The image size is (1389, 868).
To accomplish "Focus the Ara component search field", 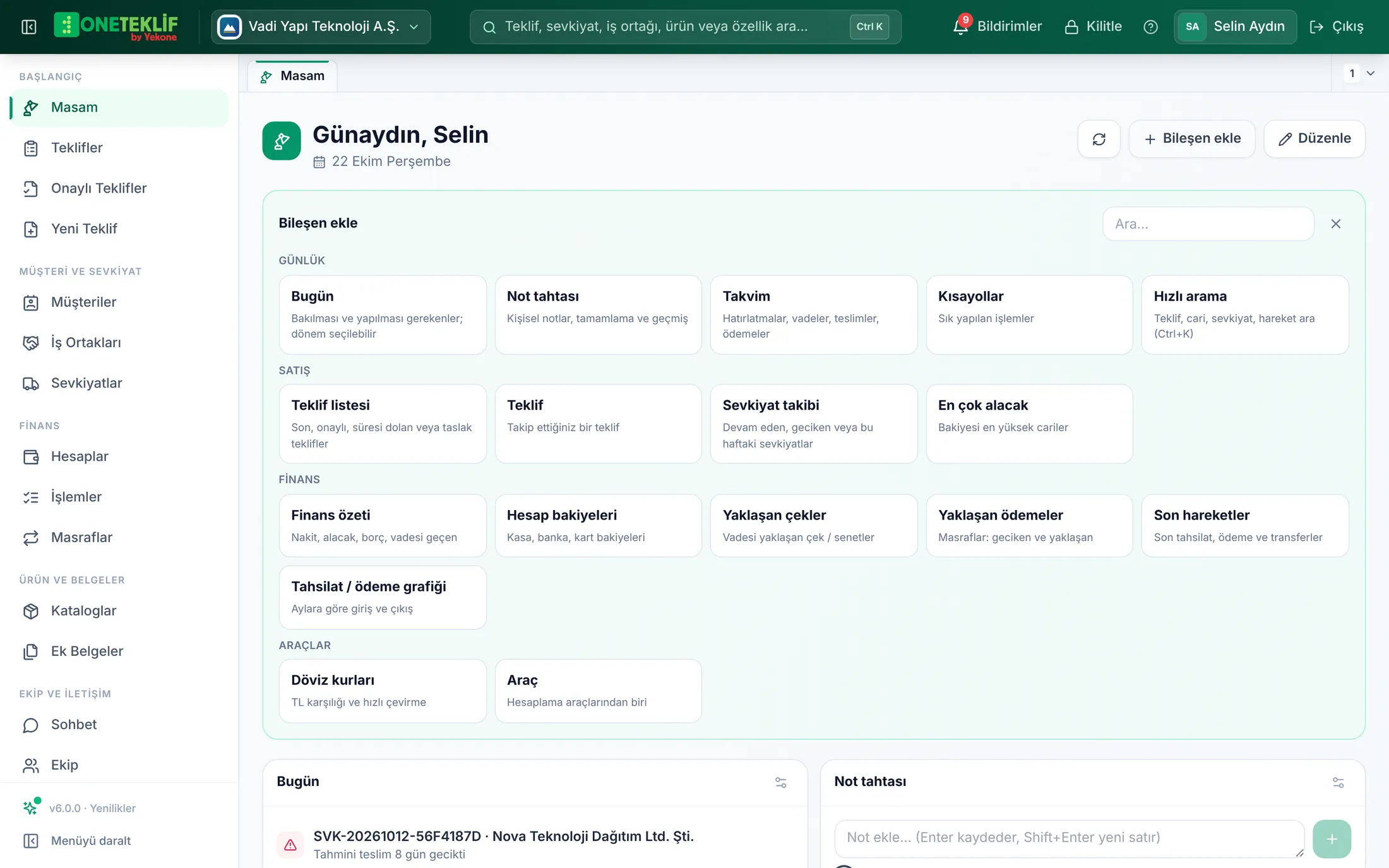I will click(x=1208, y=223).
